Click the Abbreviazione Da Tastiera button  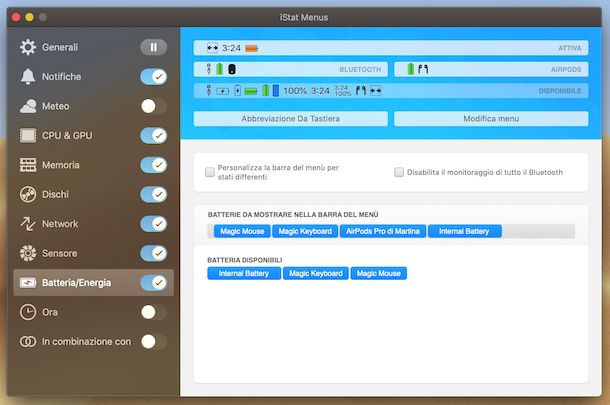(x=291, y=119)
